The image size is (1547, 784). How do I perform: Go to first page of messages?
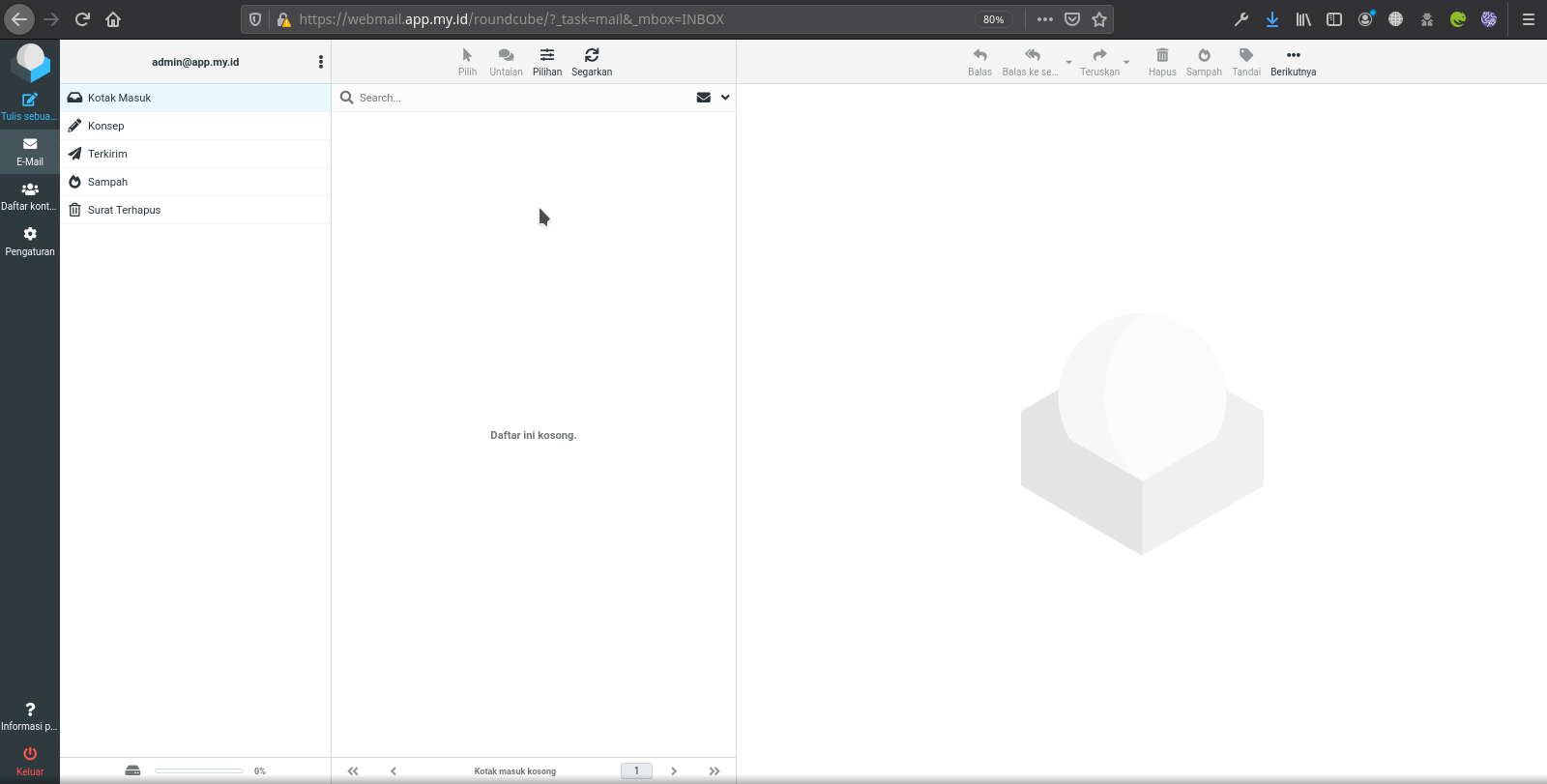pos(353,771)
